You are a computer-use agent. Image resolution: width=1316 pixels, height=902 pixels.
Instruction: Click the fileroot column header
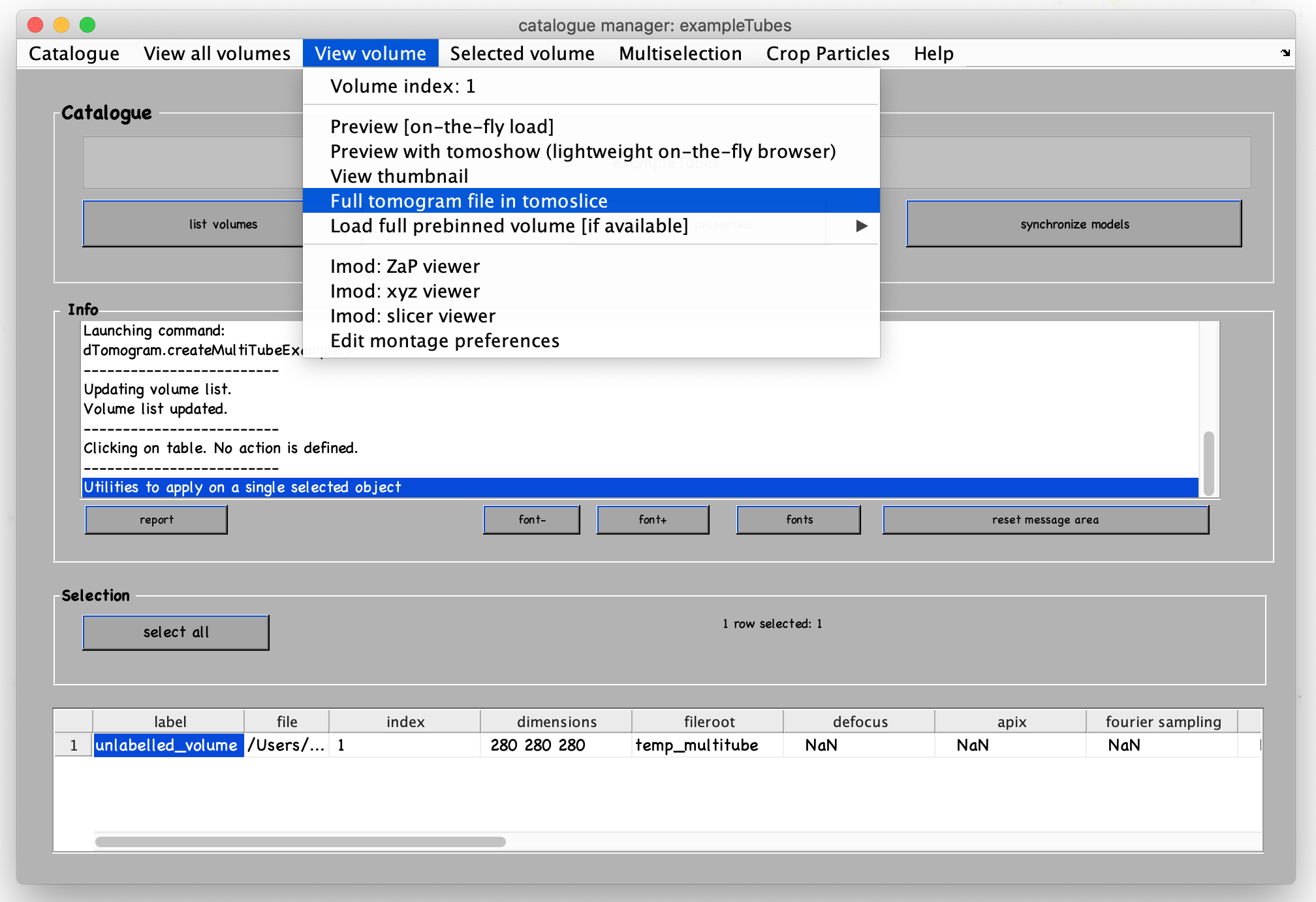(x=708, y=722)
